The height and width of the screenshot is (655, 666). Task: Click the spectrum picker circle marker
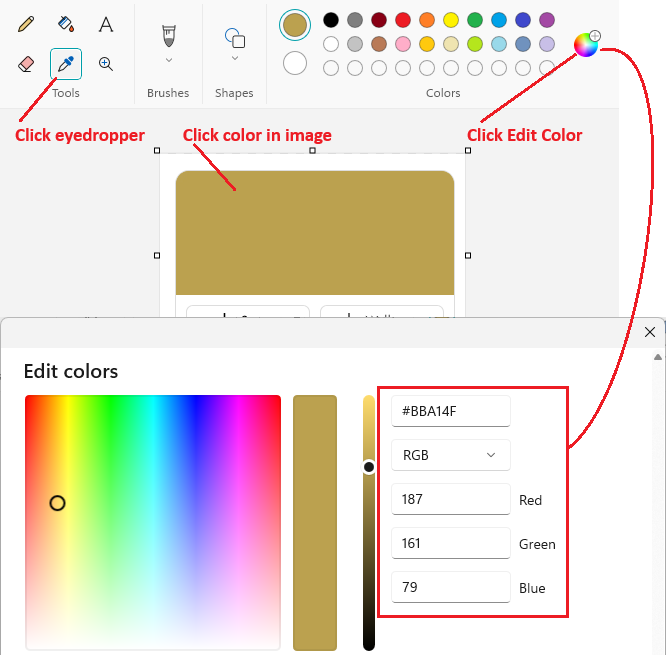pos(57,503)
